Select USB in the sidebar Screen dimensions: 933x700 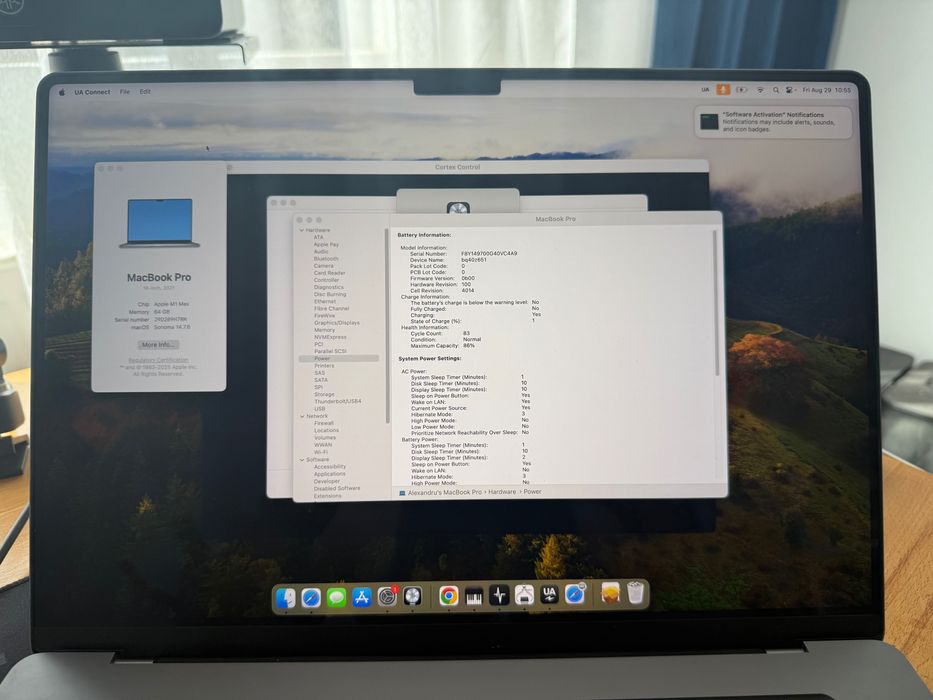pyautogui.click(x=320, y=409)
